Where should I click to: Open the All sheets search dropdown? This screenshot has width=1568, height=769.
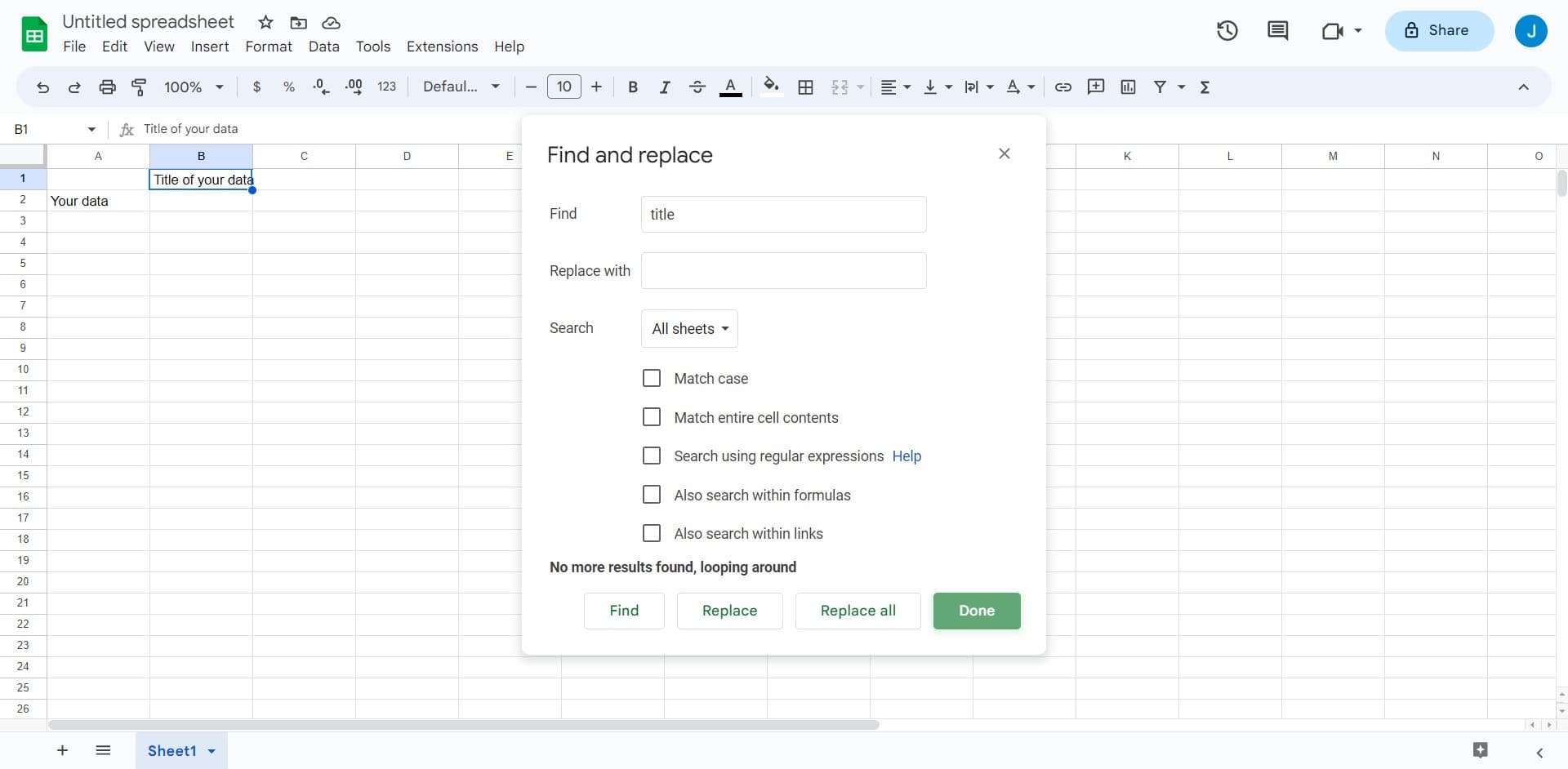tap(689, 328)
